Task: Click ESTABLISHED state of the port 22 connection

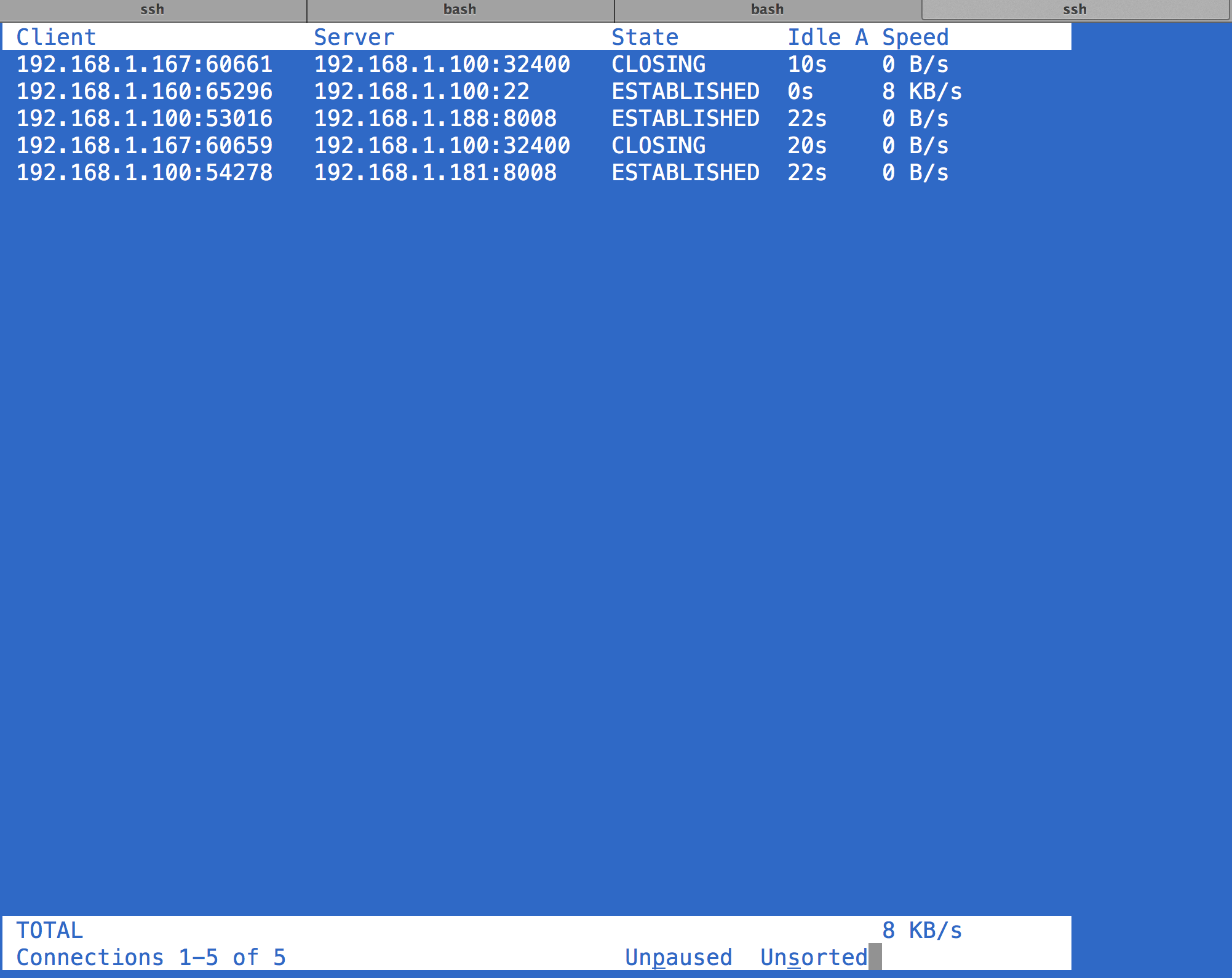Action: point(686,91)
